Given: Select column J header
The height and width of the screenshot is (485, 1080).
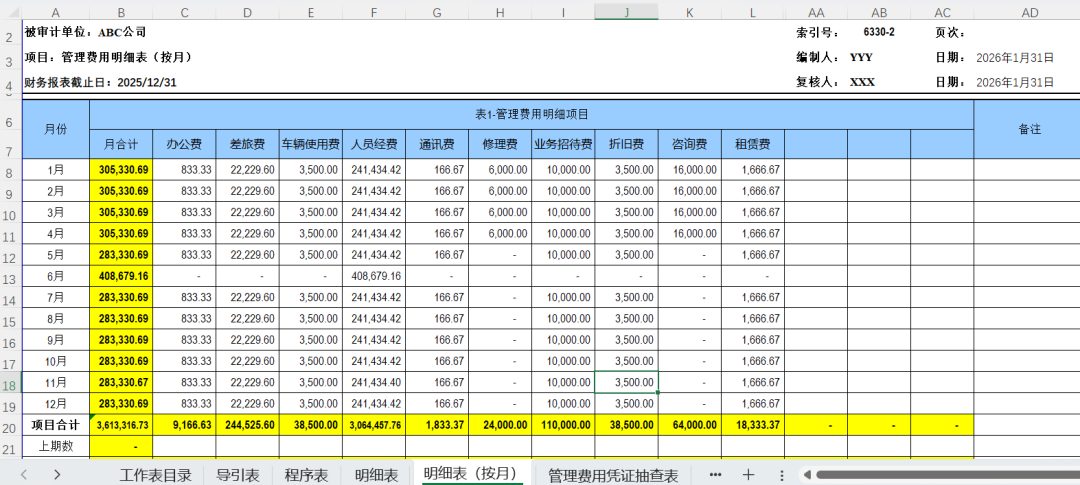Looking at the screenshot, I should click(626, 12).
